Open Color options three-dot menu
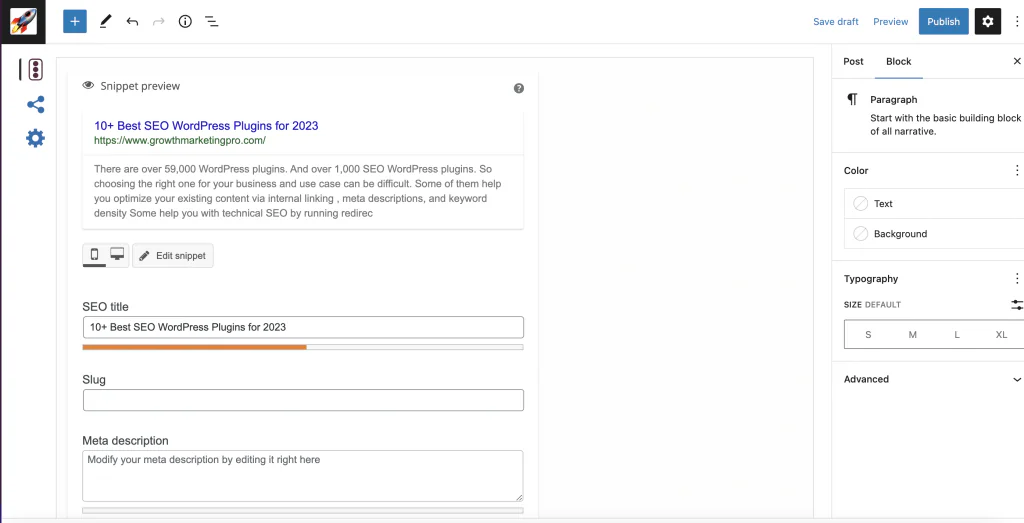 (x=1016, y=170)
